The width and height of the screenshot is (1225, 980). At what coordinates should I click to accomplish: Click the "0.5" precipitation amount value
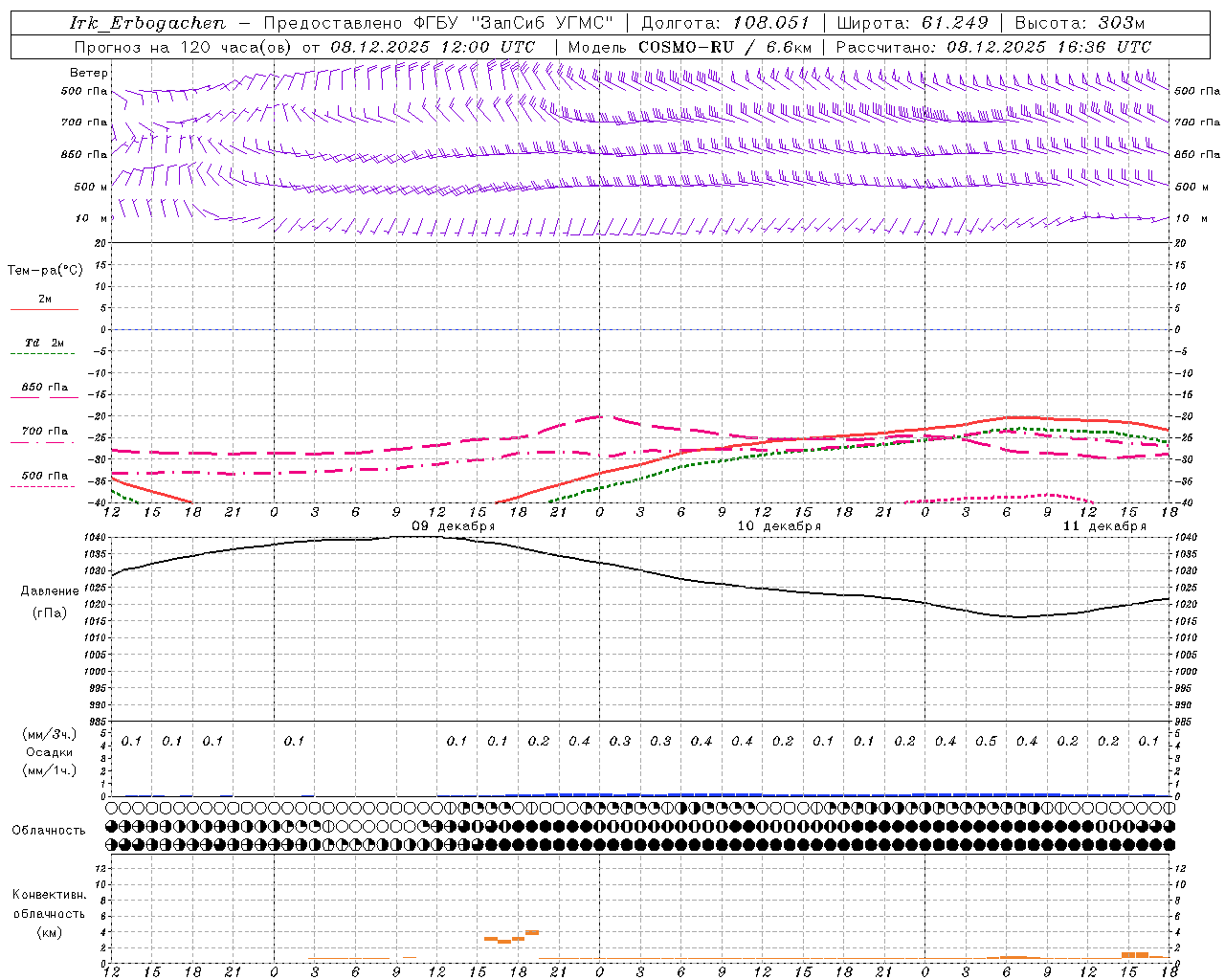[x=986, y=742]
